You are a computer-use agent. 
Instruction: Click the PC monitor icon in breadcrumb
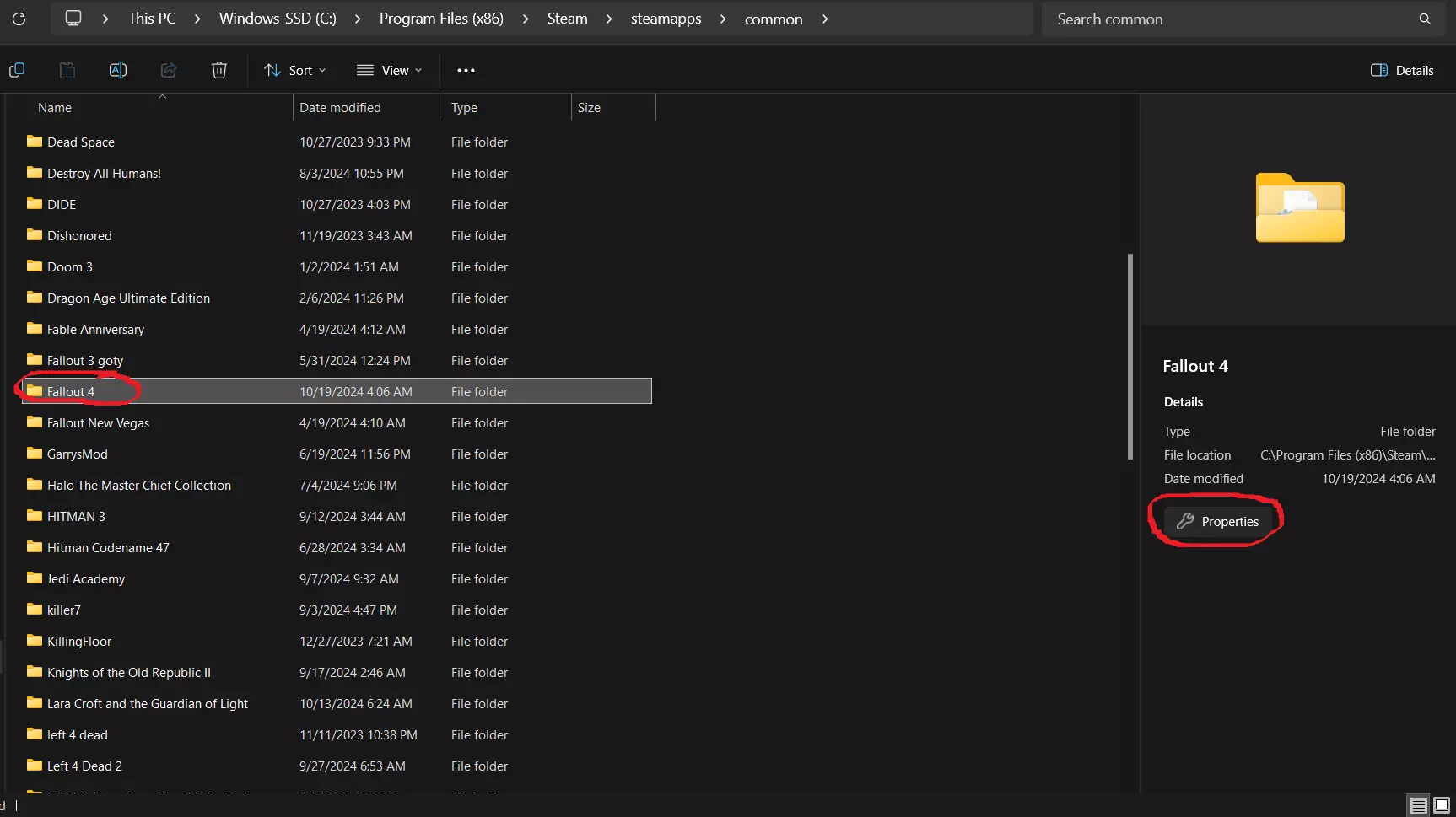click(x=73, y=19)
